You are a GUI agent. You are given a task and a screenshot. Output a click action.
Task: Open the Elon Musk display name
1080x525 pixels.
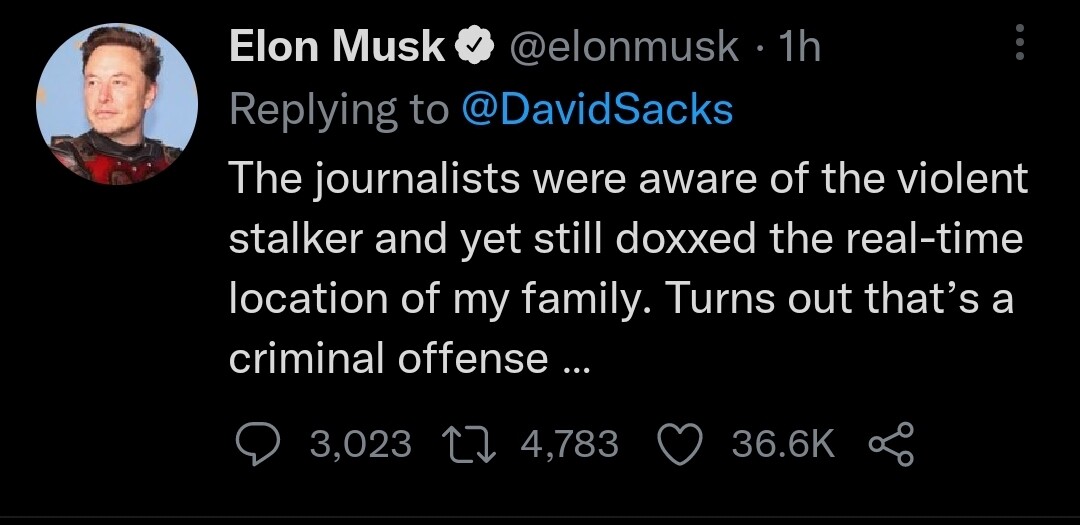[x=337, y=47]
